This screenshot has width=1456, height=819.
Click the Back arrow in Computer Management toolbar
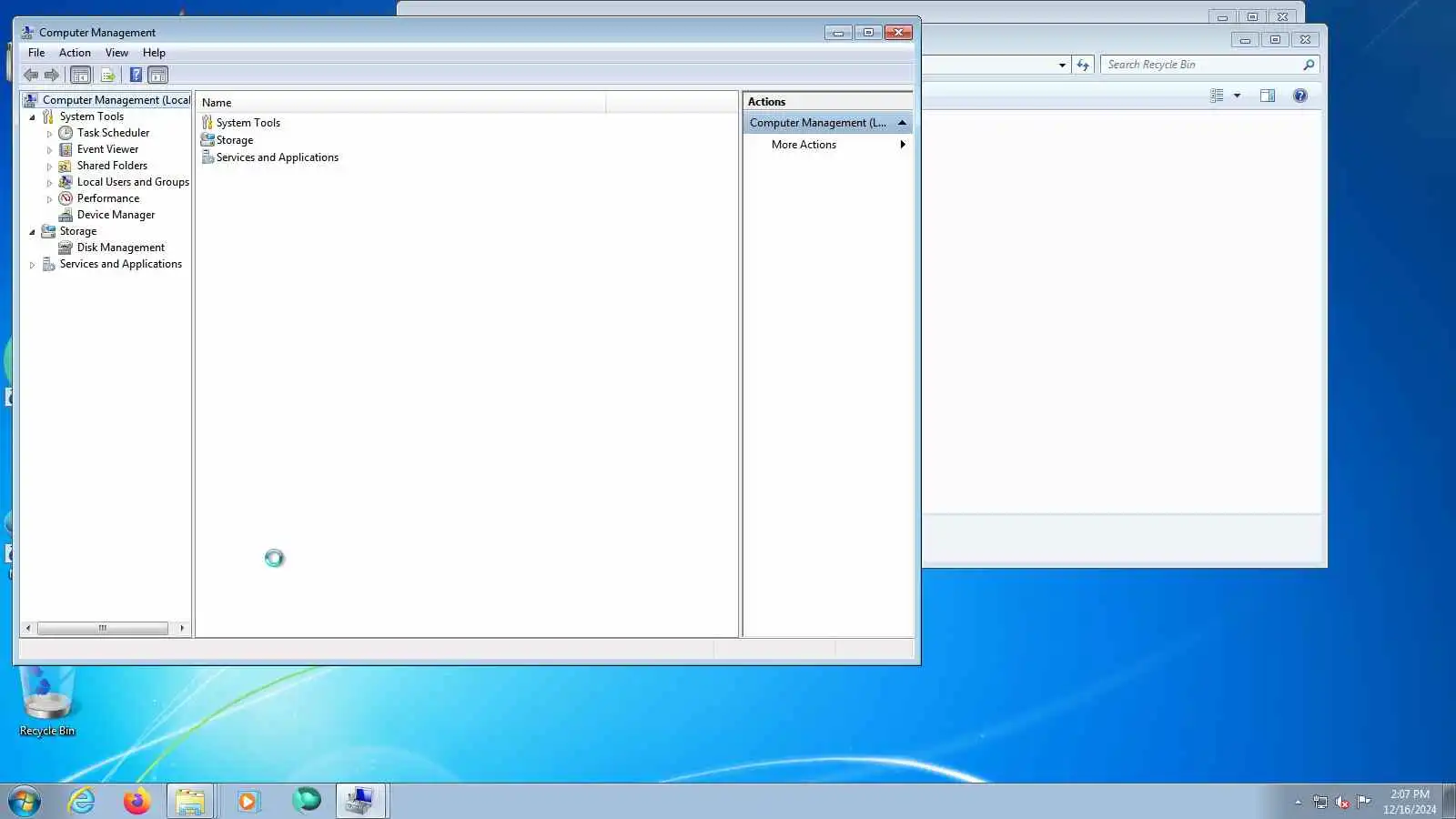pyautogui.click(x=31, y=75)
